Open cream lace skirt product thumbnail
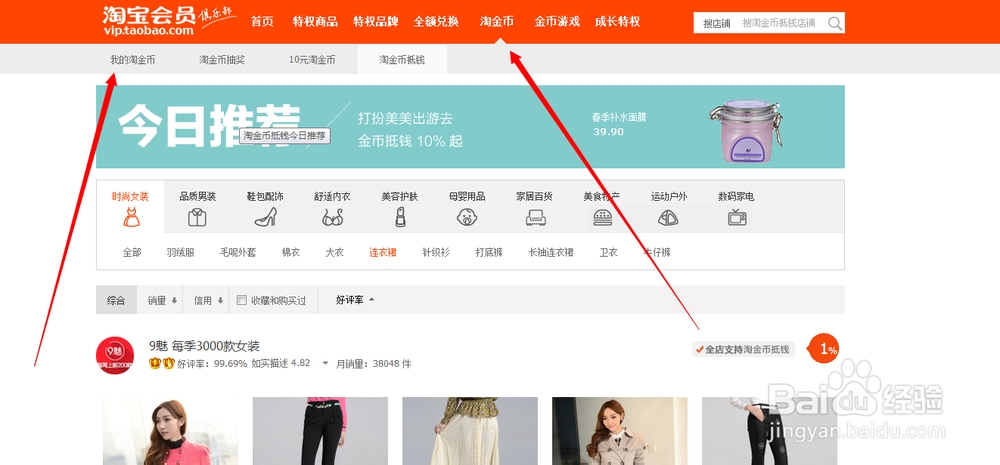The height and width of the screenshot is (465, 1000). coord(469,431)
